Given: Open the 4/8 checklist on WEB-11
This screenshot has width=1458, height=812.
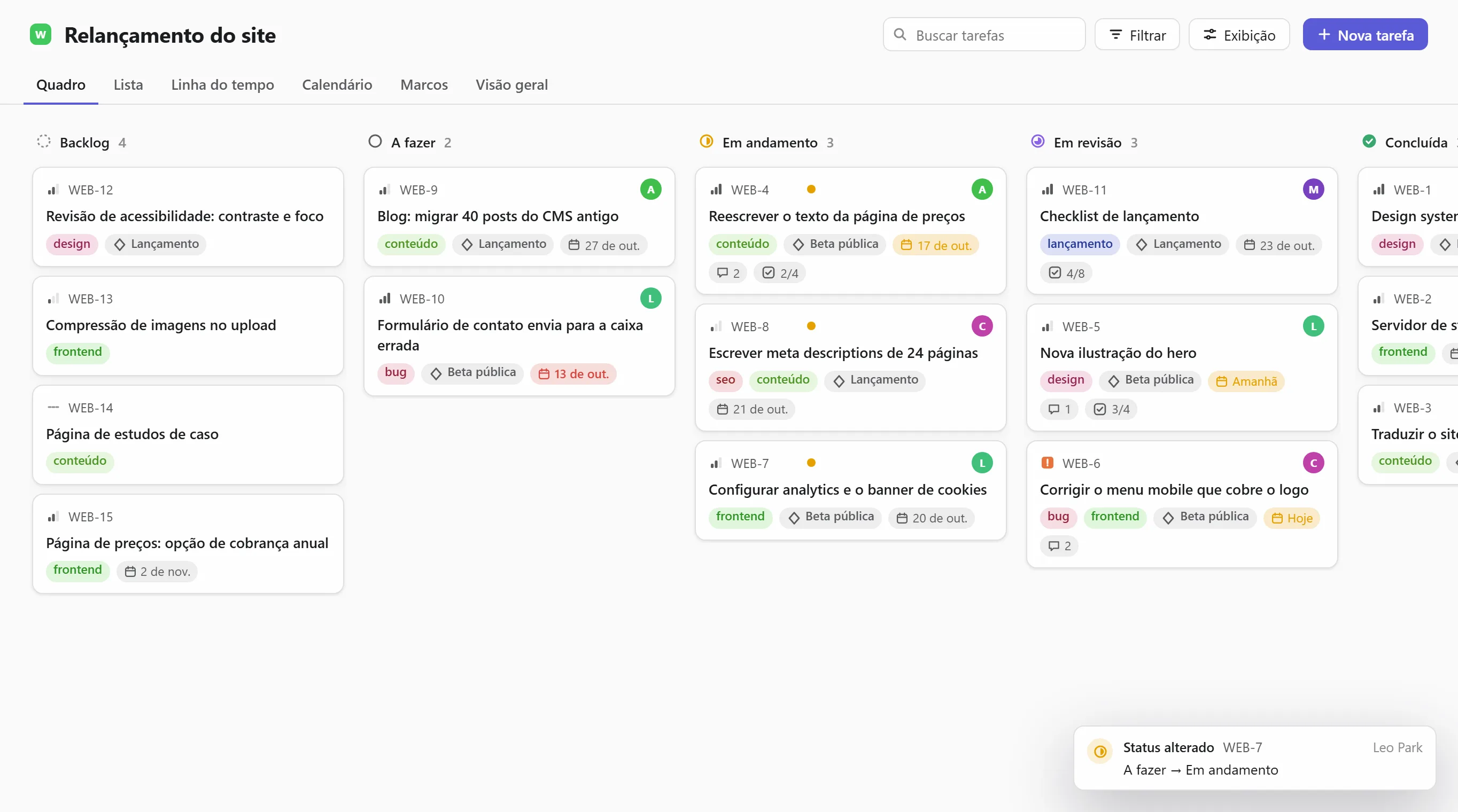Looking at the screenshot, I should [1066, 273].
